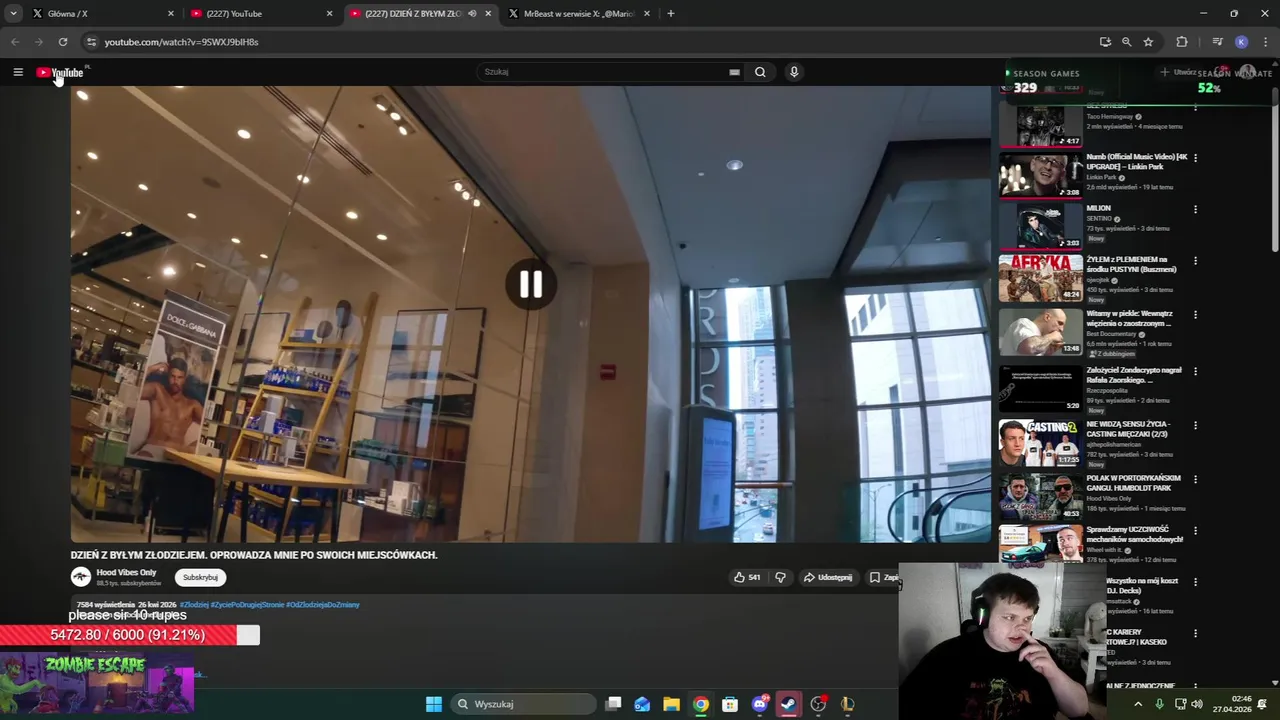This screenshot has width=1280, height=720.
Task: Open Discord from the taskbar
Action: [760, 704]
